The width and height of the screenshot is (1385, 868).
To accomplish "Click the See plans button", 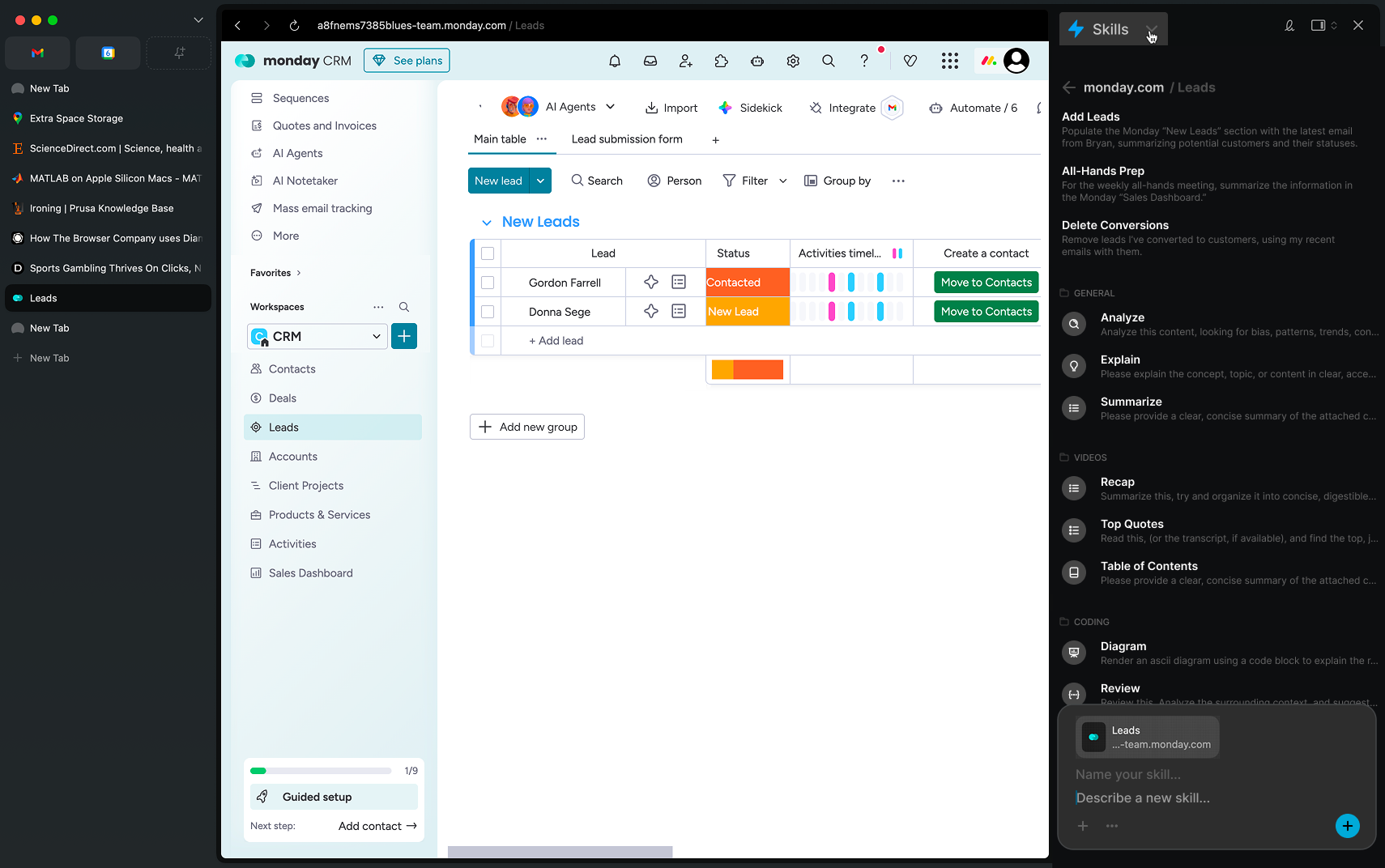I will pos(407,61).
